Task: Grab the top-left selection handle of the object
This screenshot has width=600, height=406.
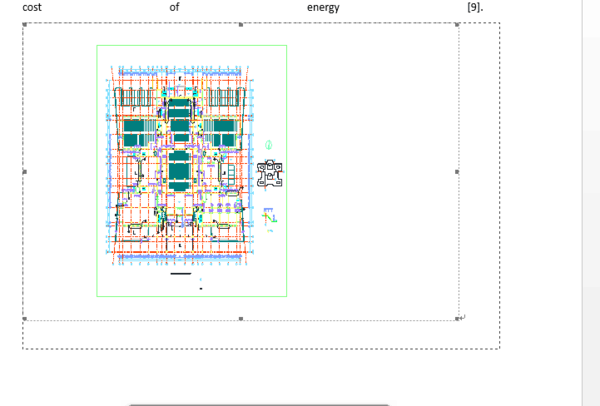Action: [x=24, y=24]
